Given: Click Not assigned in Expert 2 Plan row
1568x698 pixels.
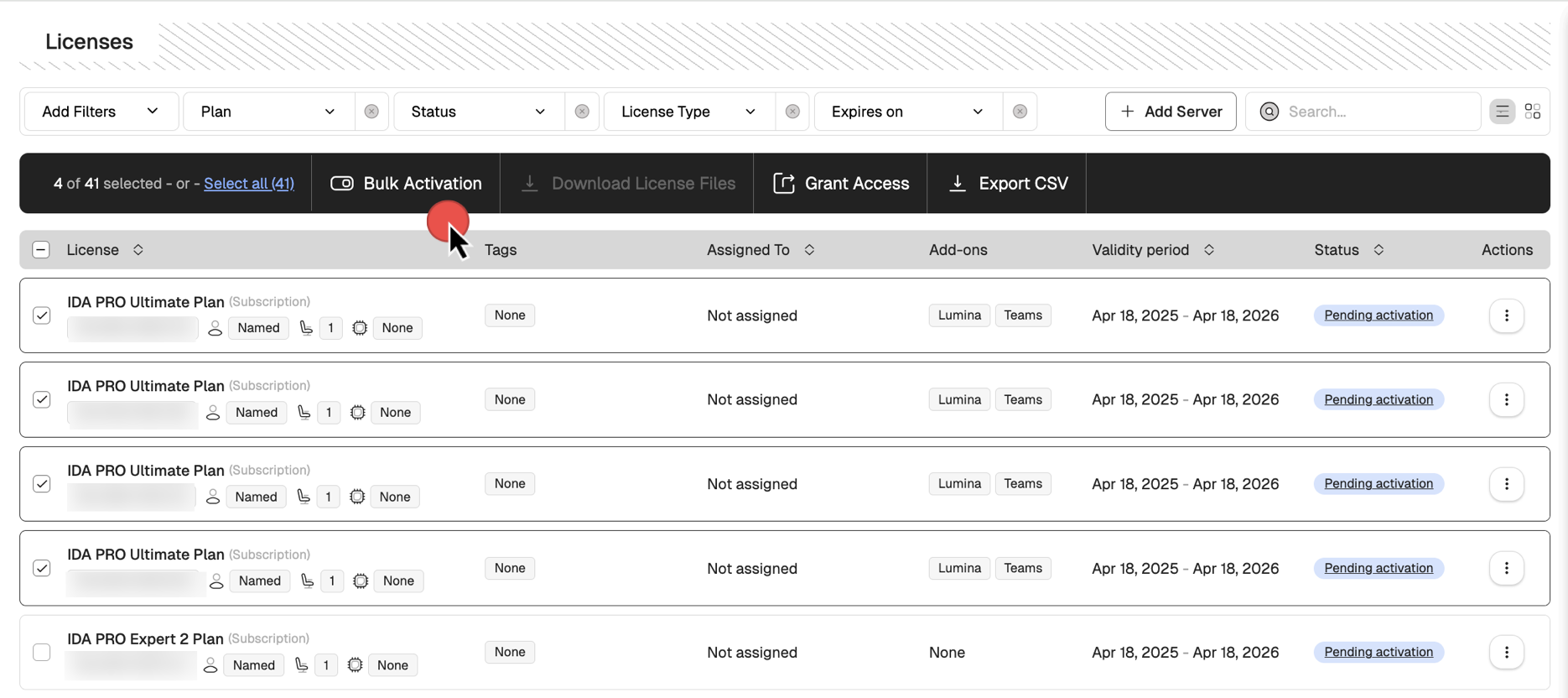Looking at the screenshot, I should (752, 653).
